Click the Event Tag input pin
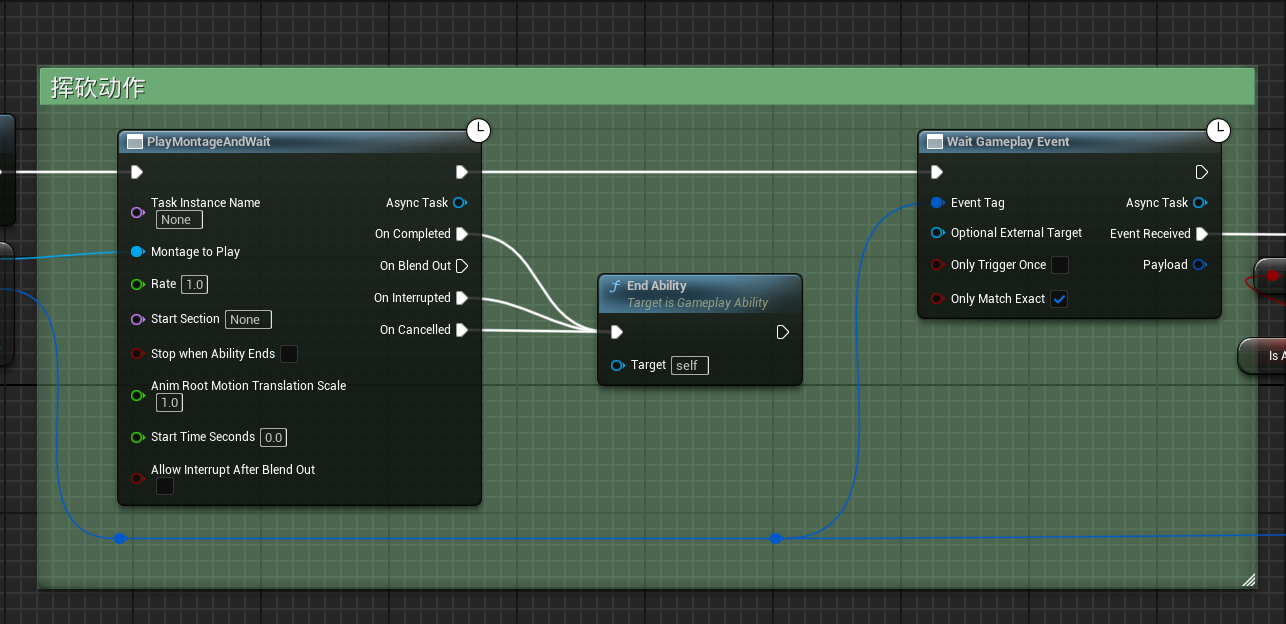 (938, 203)
